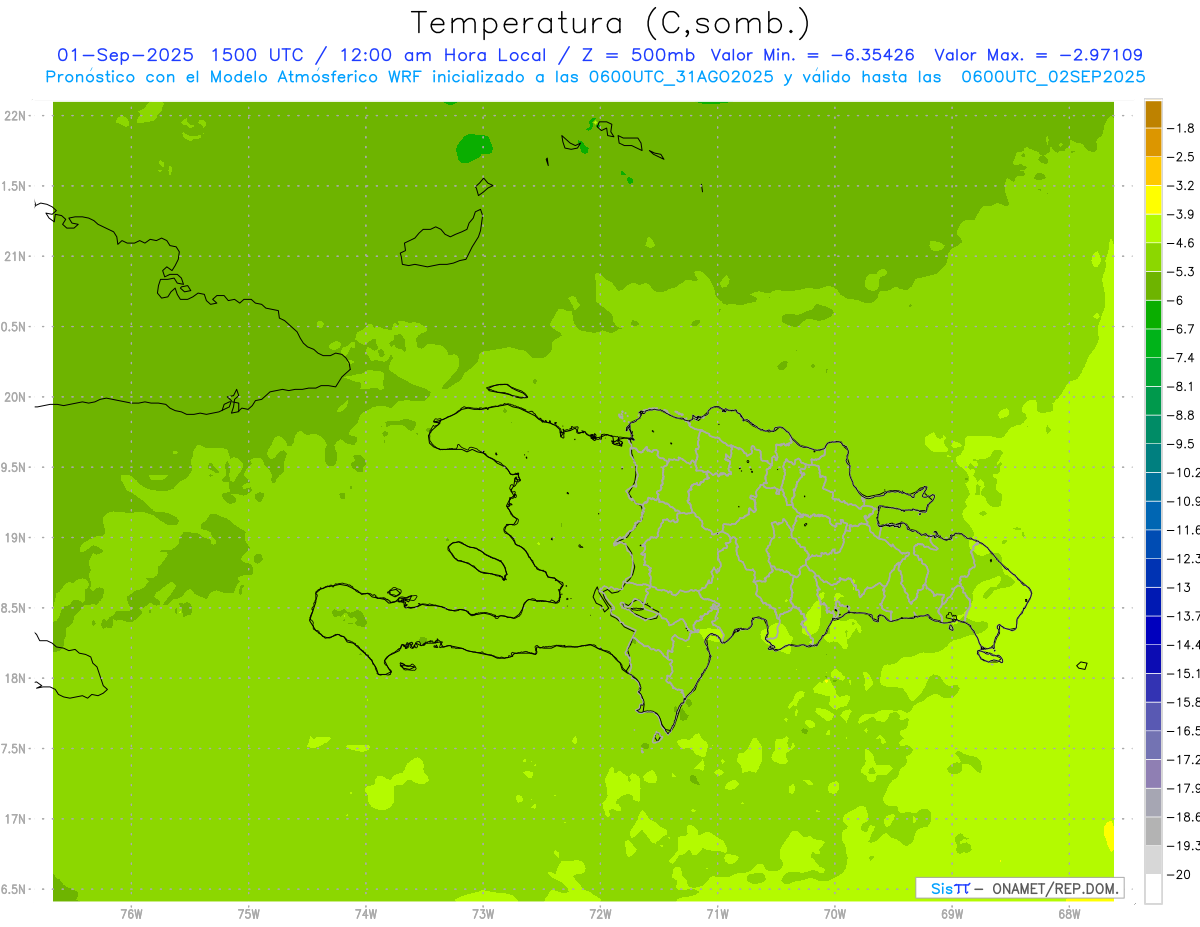Click the '75W' longitude label
This screenshot has width=1200, height=927.
pos(249,913)
